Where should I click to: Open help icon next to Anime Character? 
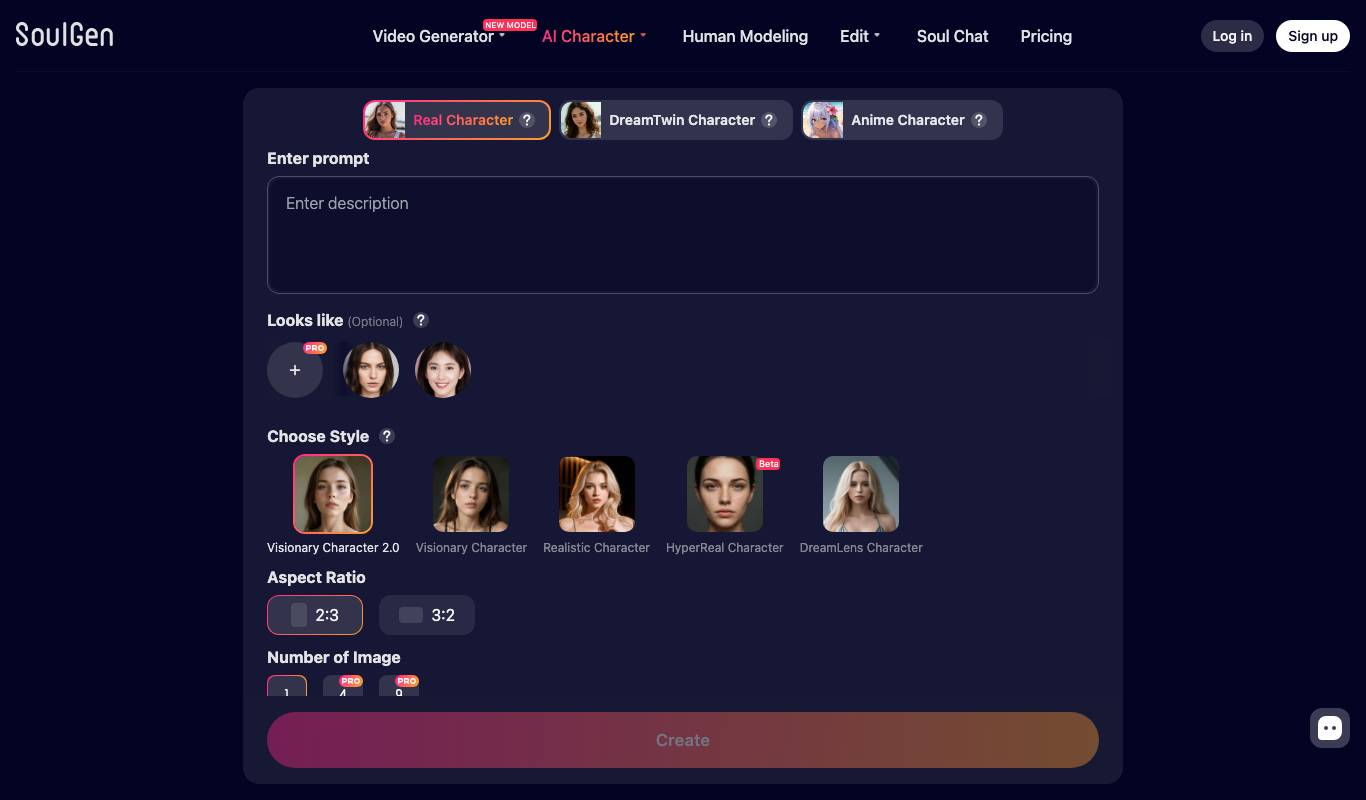(x=979, y=120)
